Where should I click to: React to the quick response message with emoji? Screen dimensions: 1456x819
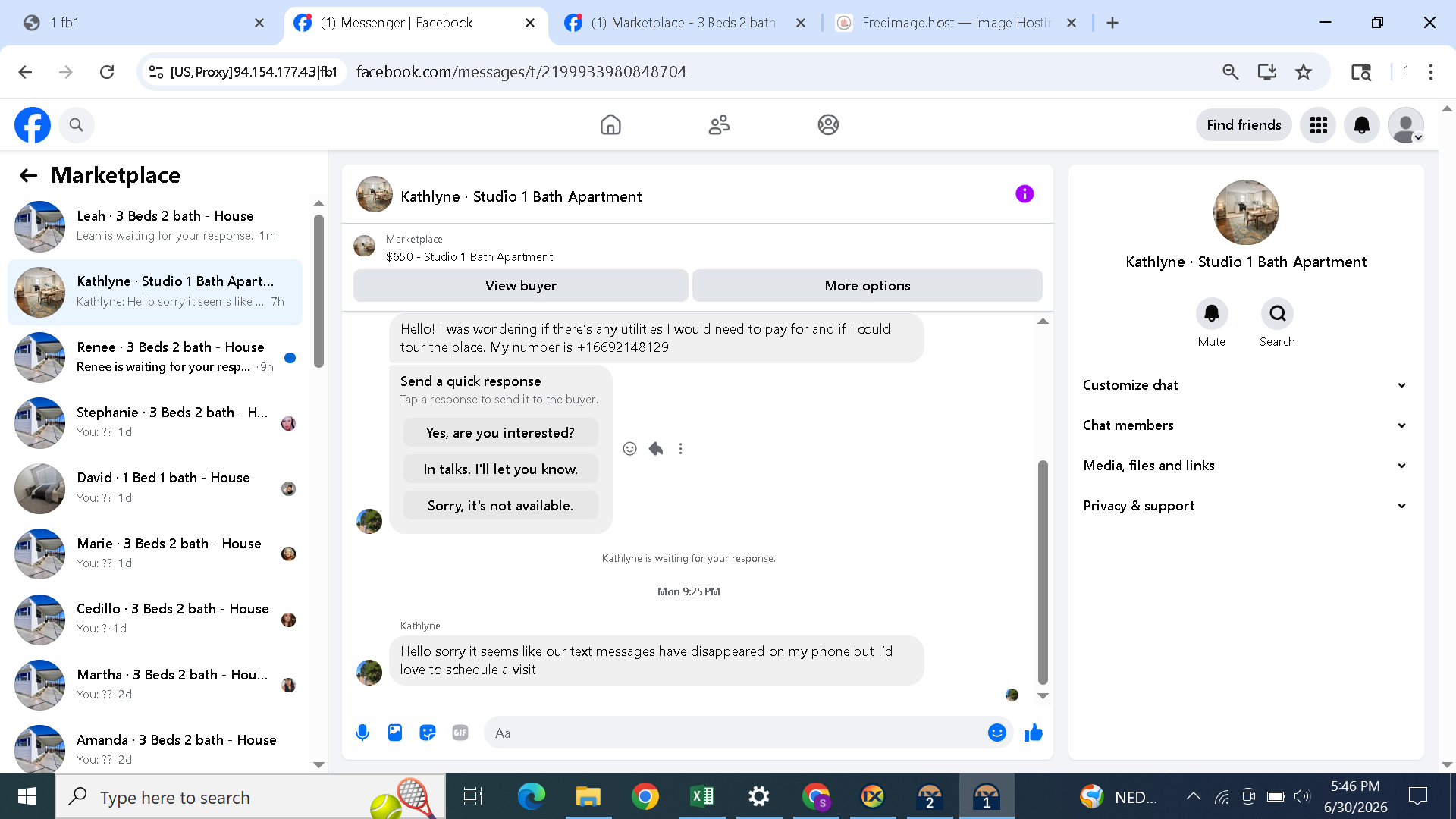coord(629,449)
